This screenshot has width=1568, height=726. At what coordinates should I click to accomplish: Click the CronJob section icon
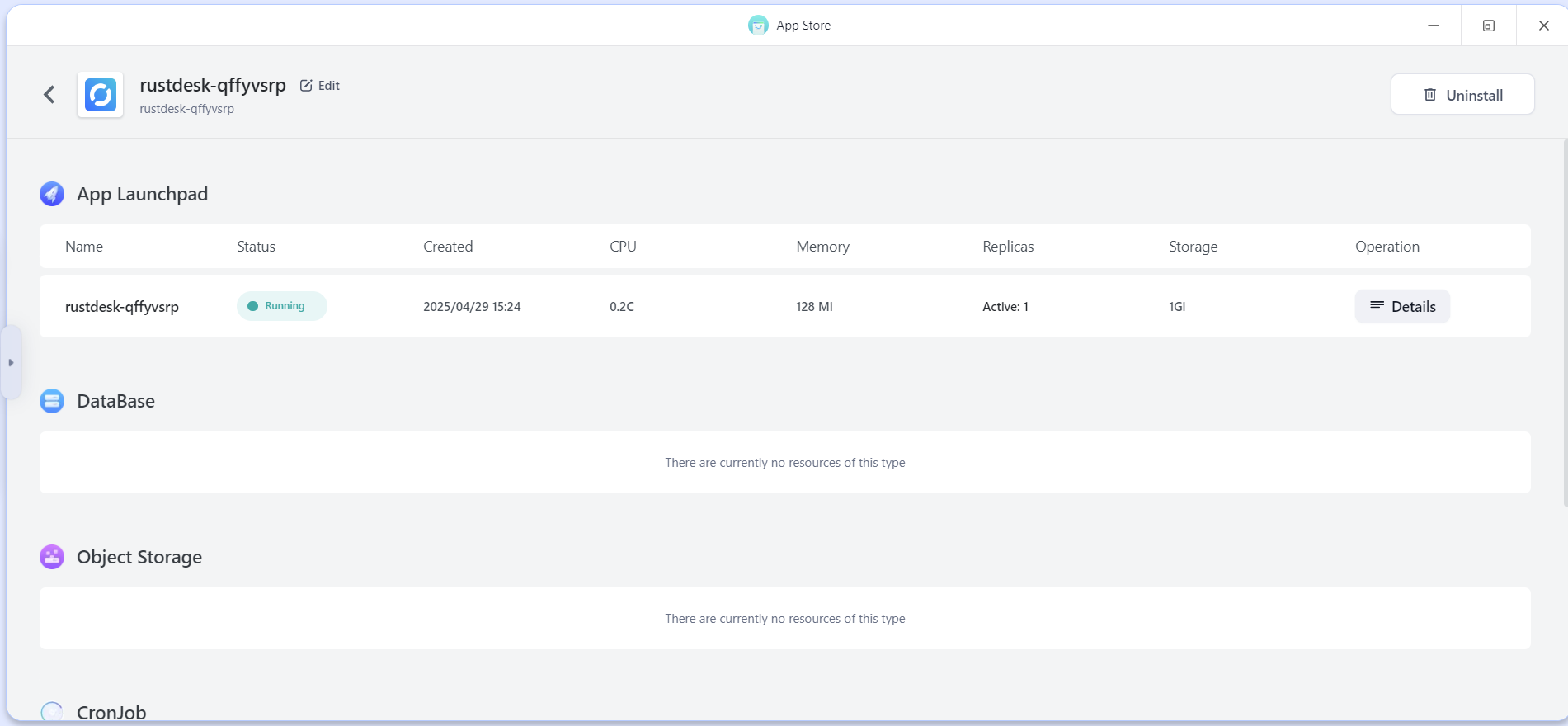[x=52, y=712]
